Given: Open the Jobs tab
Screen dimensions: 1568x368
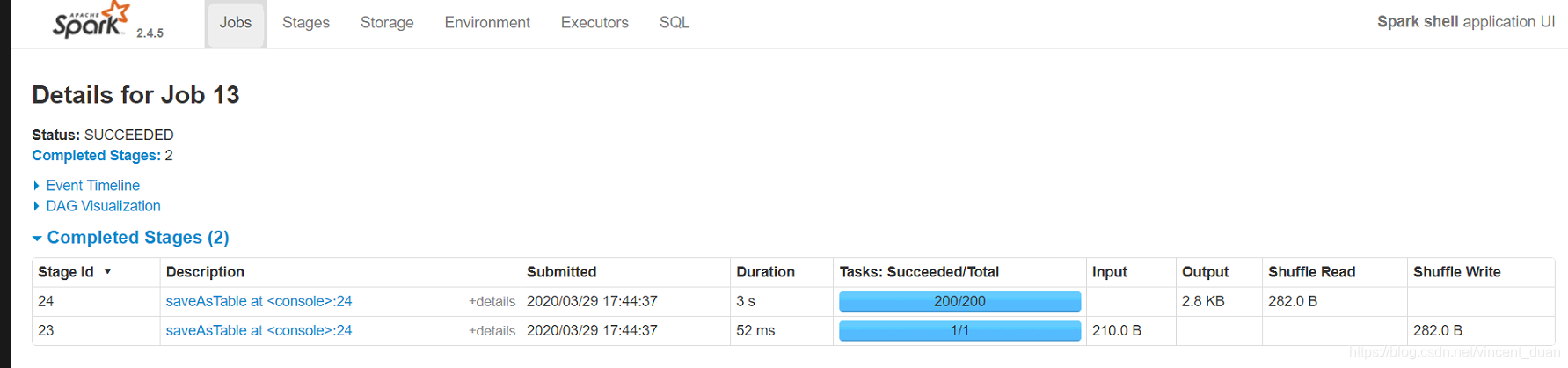Looking at the screenshot, I should tap(235, 23).
